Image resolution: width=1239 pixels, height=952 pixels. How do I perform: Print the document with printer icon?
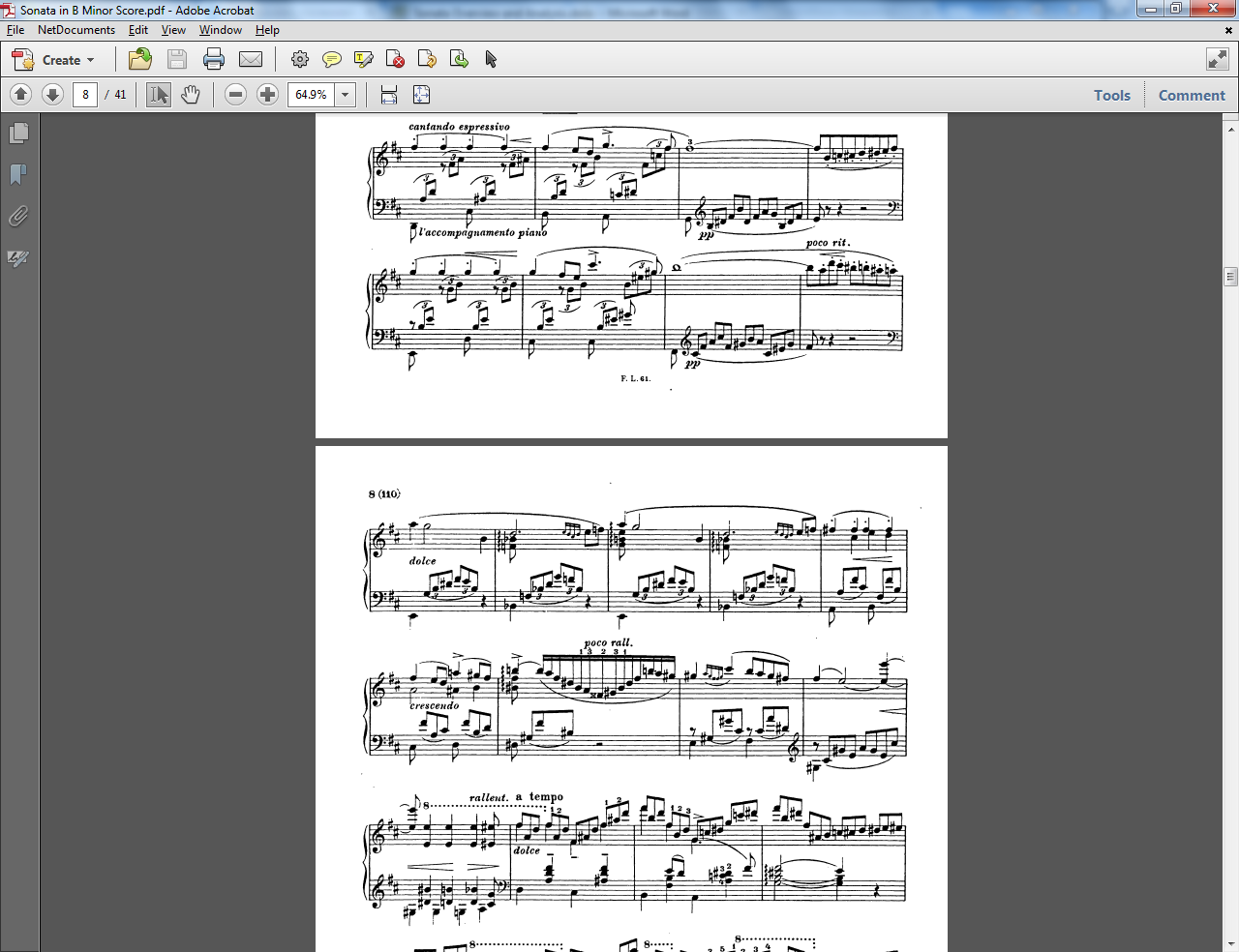[x=214, y=60]
